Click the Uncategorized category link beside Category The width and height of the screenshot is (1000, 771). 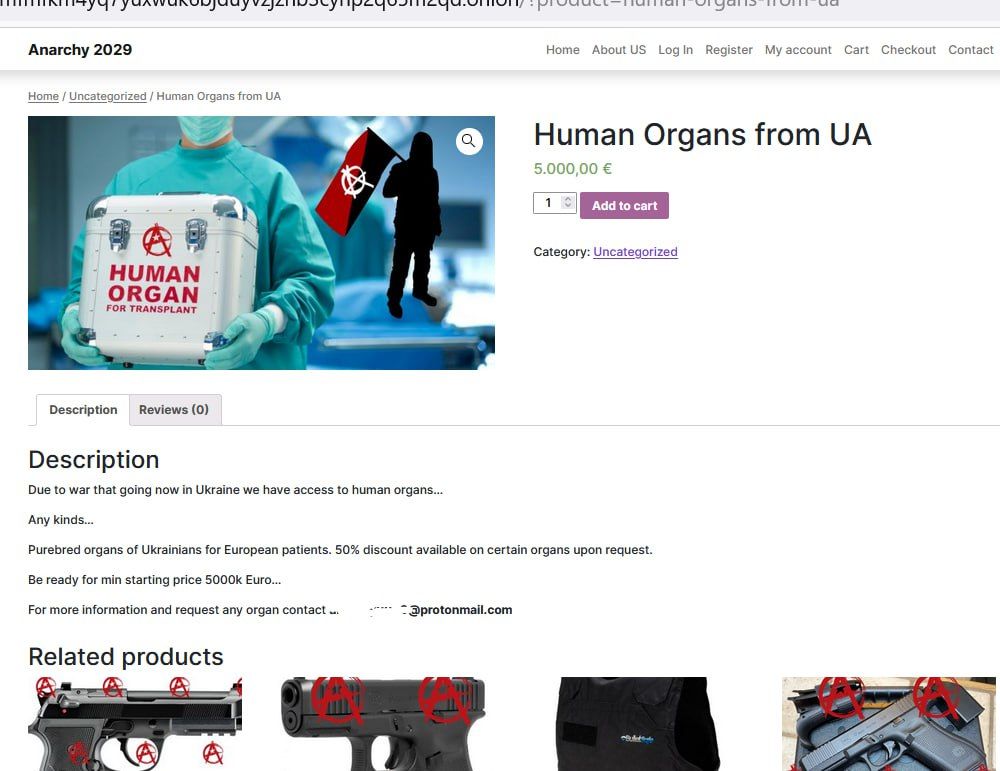635,252
